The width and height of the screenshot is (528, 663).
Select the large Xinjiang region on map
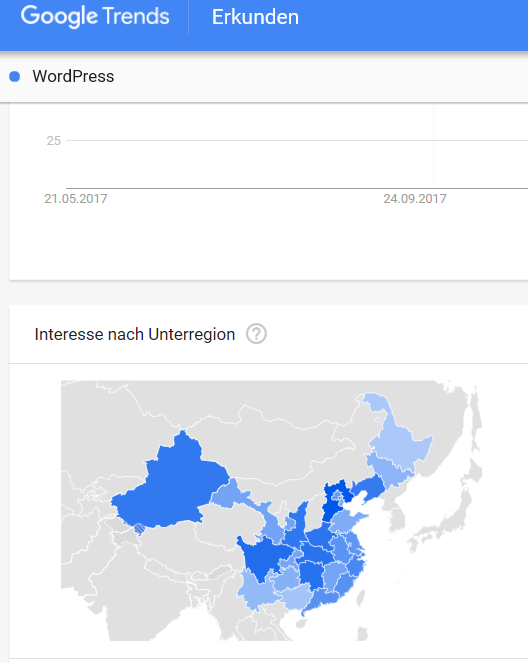pos(169,486)
